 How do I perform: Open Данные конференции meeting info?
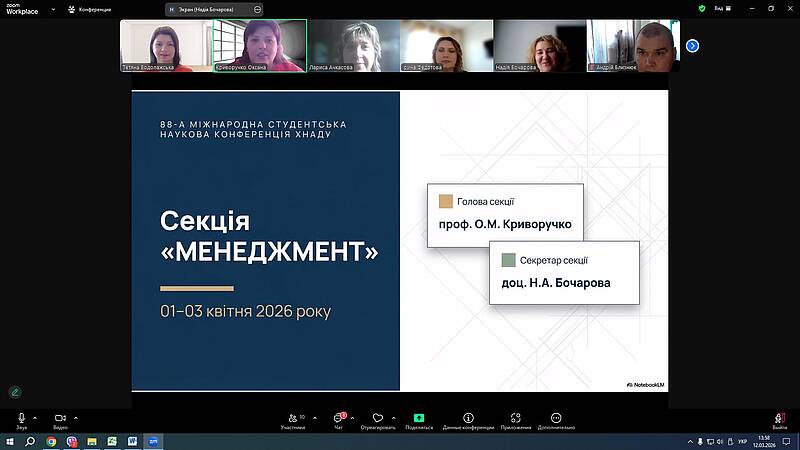(x=468, y=420)
